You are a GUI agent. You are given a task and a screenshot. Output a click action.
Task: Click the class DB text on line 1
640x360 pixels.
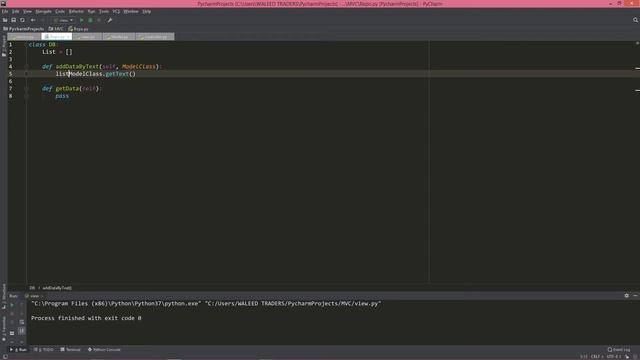pos(42,44)
